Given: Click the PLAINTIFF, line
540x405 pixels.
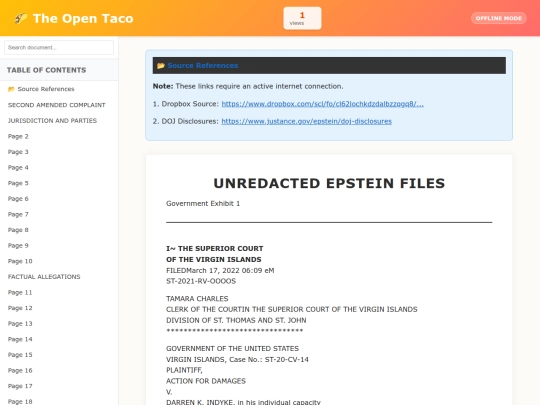Looking at the screenshot, I should coord(184,370).
